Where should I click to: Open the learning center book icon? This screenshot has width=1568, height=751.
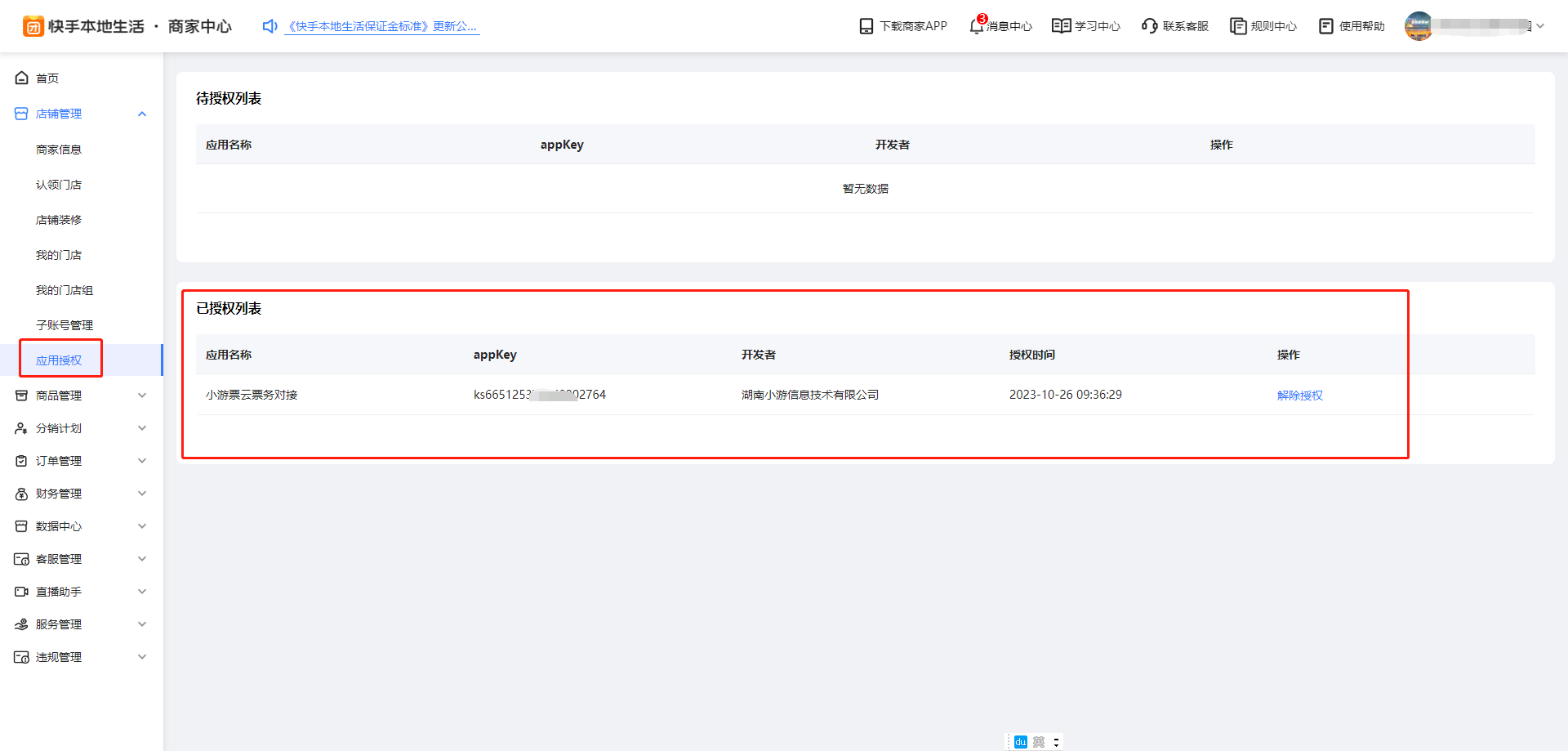tap(1061, 26)
